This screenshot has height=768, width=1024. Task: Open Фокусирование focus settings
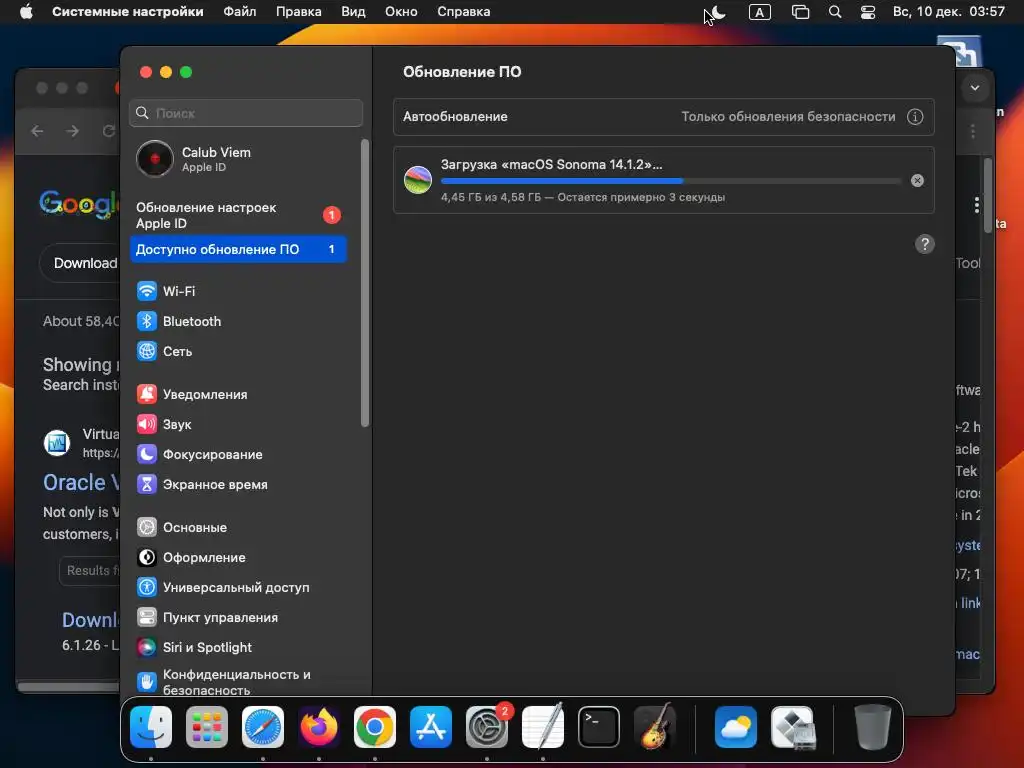[200, 454]
